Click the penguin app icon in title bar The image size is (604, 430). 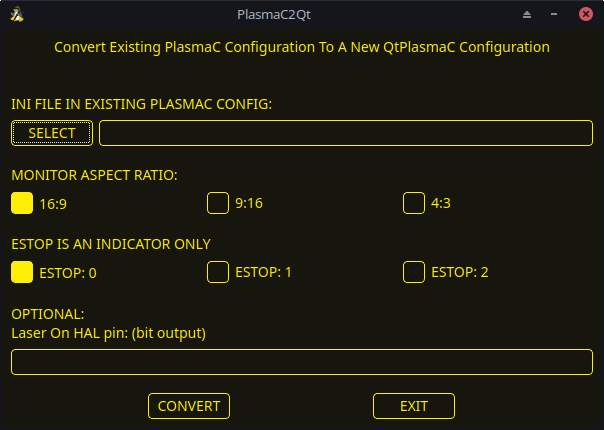16,14
